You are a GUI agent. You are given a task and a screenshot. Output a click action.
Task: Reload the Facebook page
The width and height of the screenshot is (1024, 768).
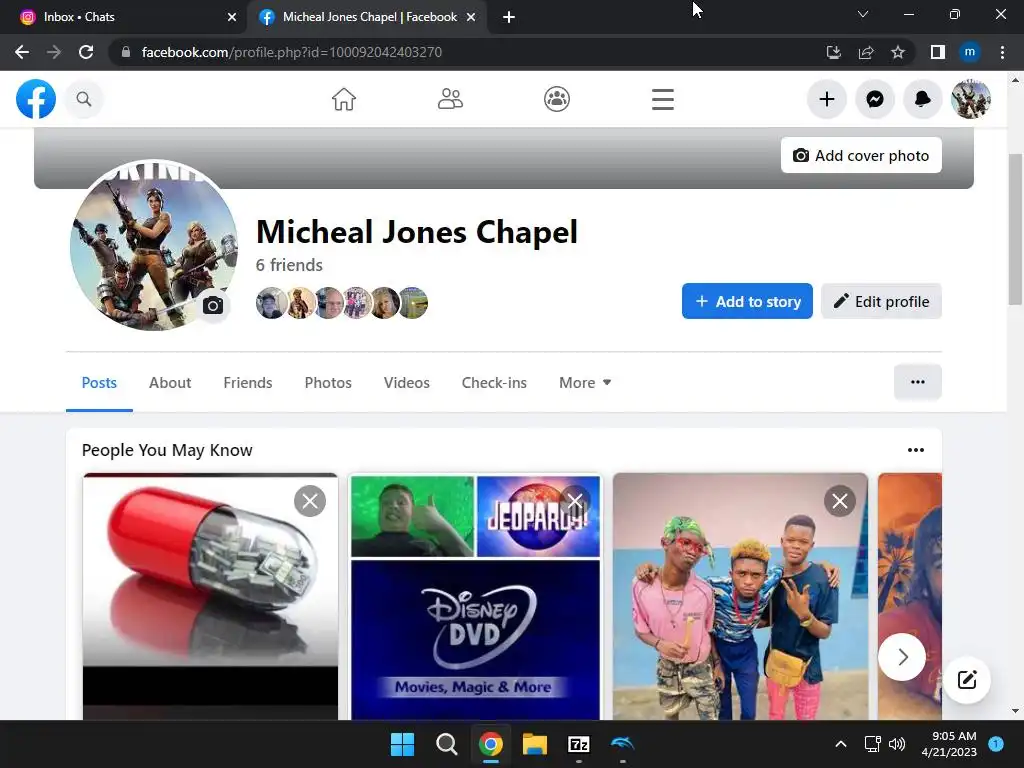tap(86, 52)
